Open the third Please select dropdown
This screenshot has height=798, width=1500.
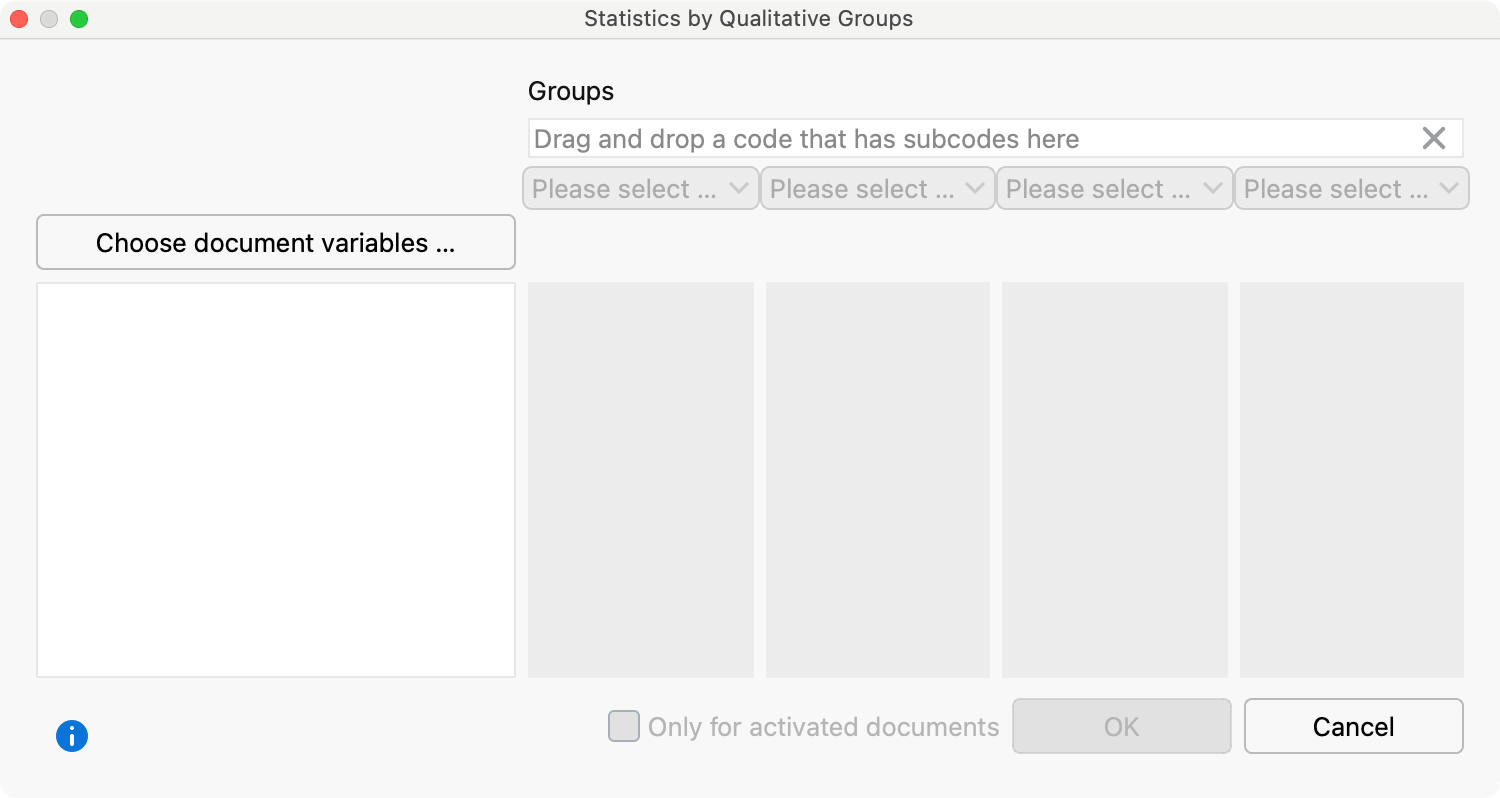[1115, 189]
